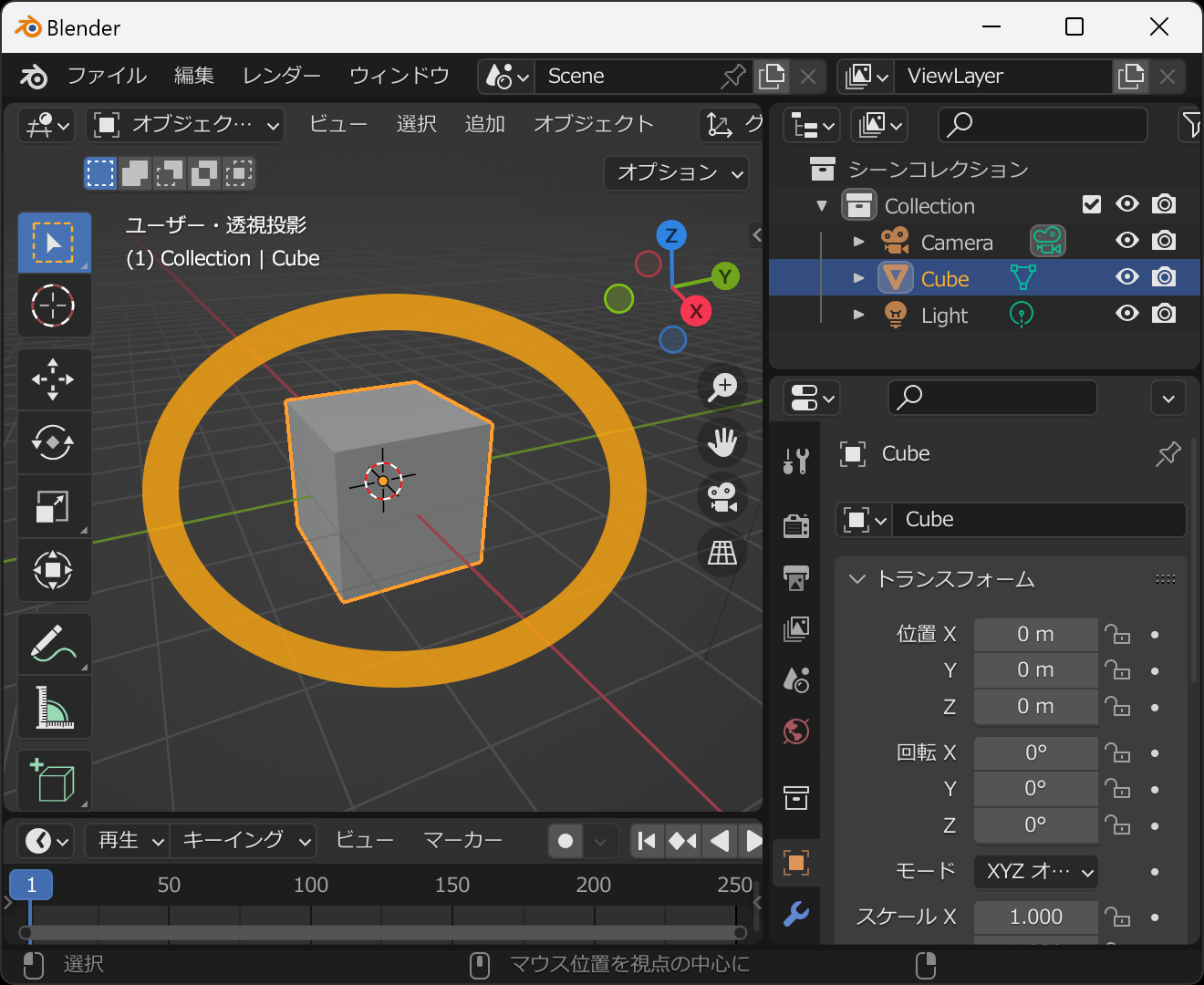
Task: Open the rotation モード XYZ dropdown
Action: 1036,871
